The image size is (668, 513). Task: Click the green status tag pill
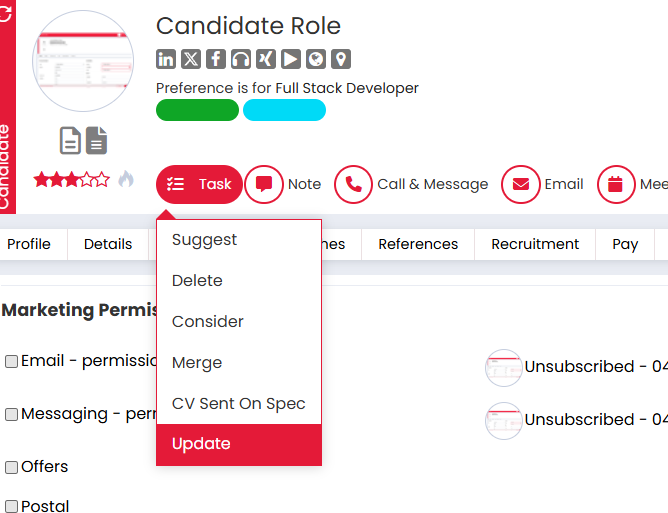click(197, 110)
